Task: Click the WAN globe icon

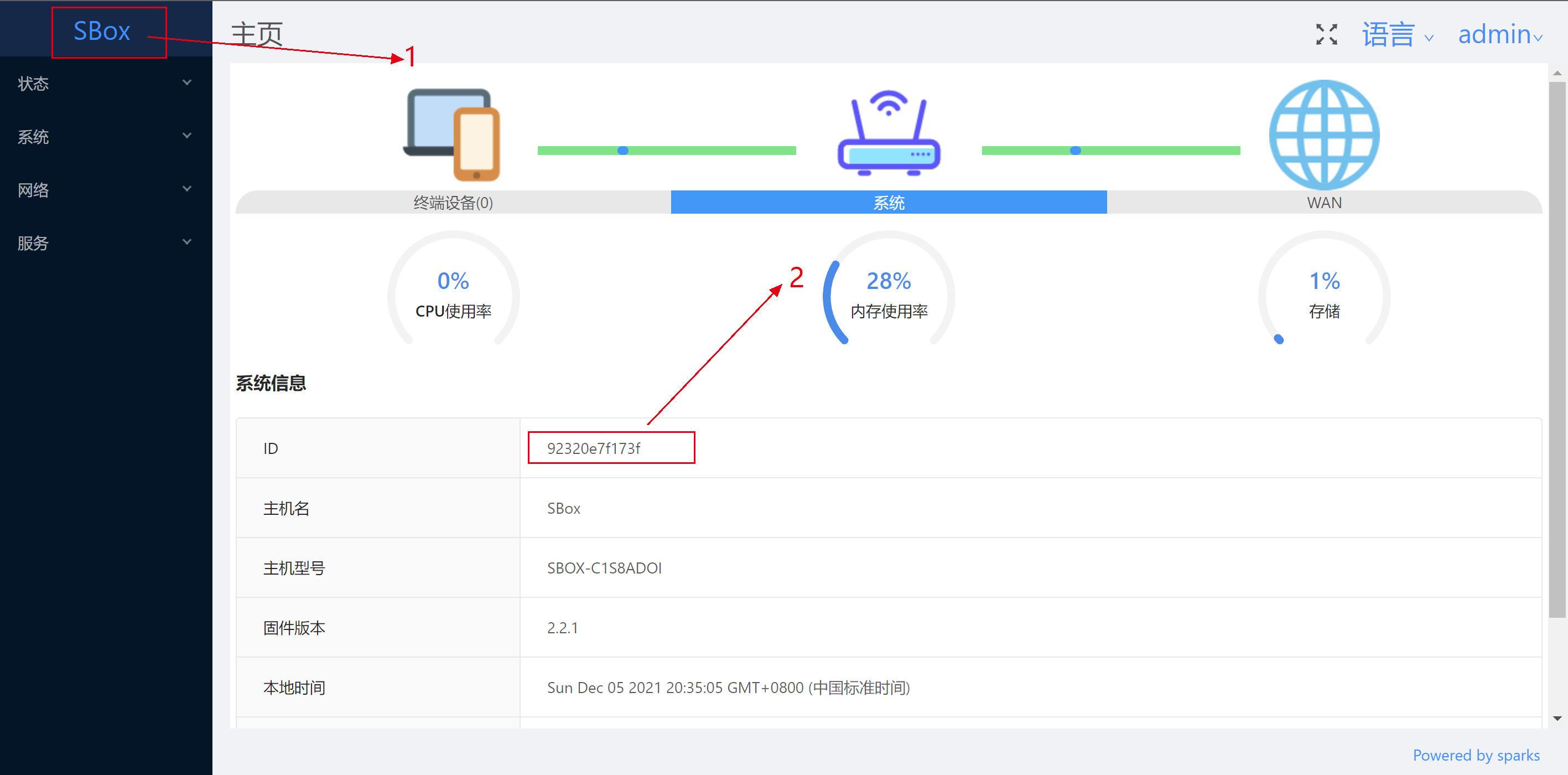Action: coord(1323,135)
